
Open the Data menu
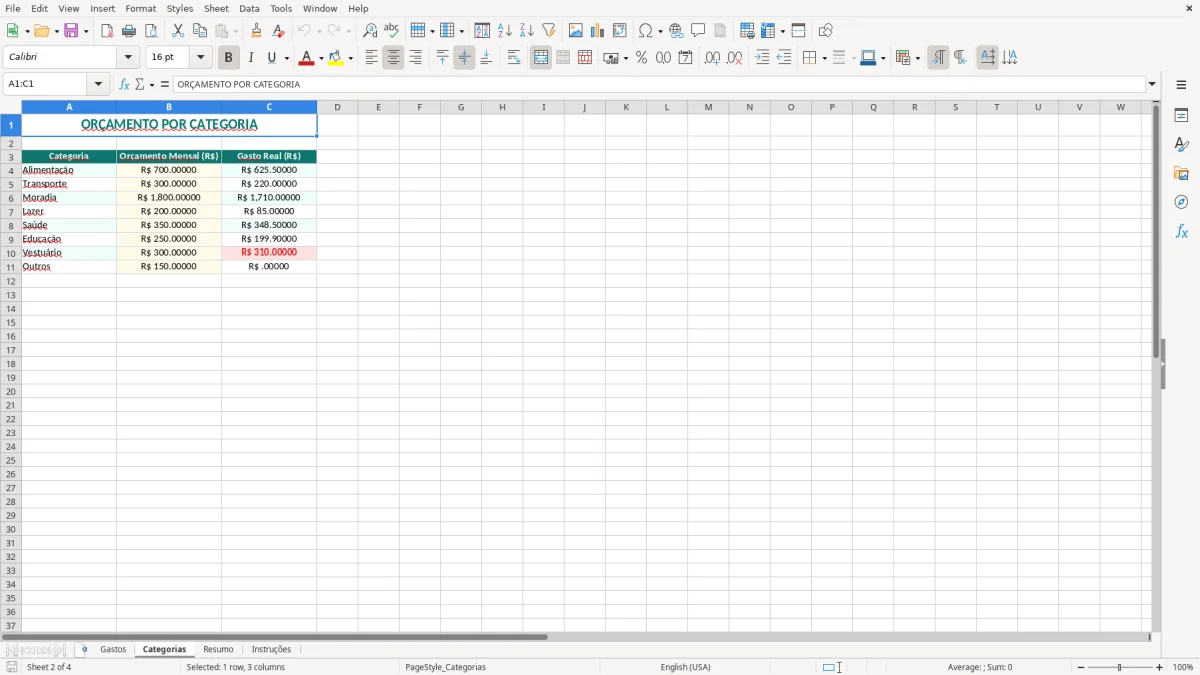(x=249, y=8)
